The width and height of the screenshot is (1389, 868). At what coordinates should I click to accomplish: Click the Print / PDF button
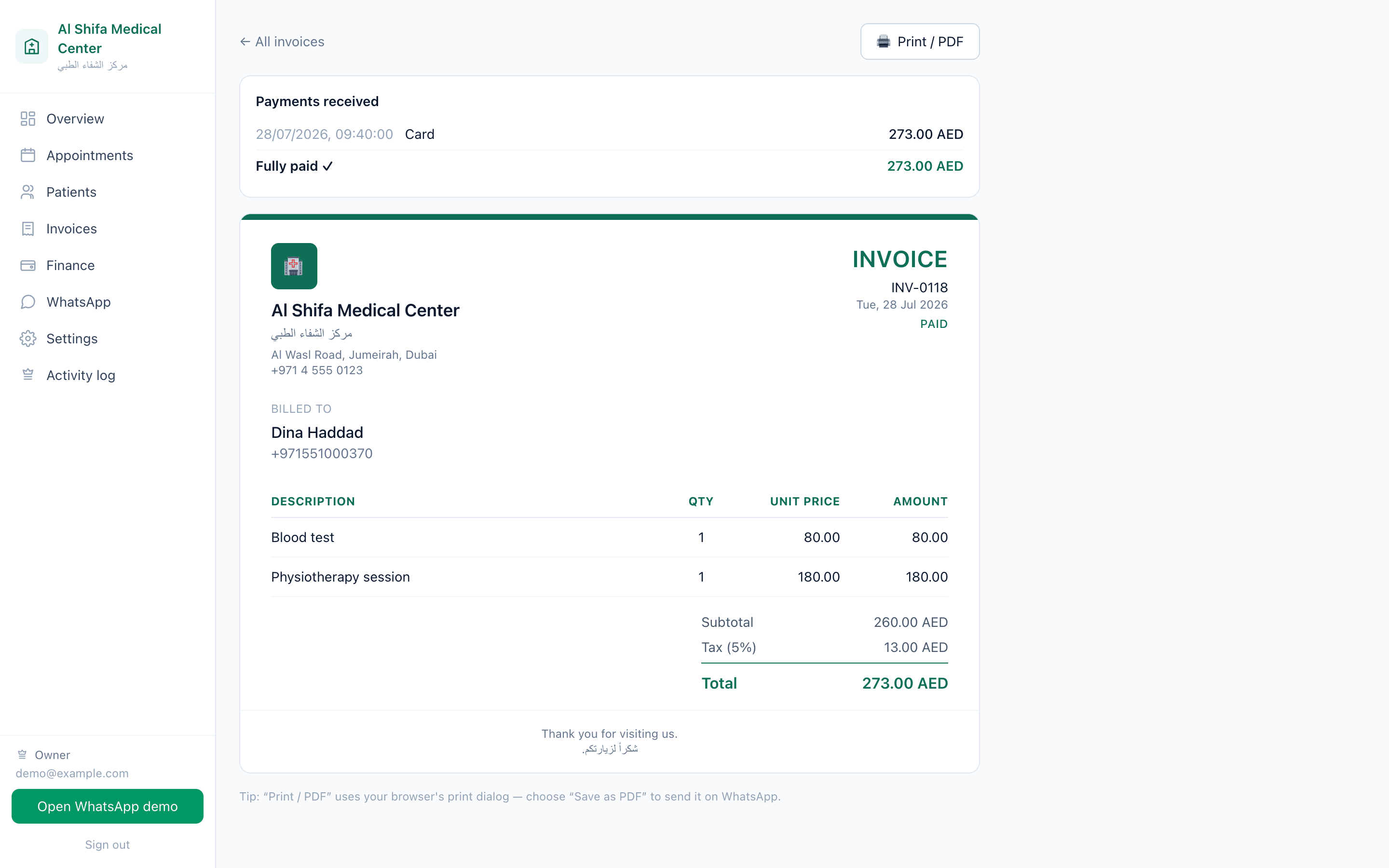[x=920, y=41]
